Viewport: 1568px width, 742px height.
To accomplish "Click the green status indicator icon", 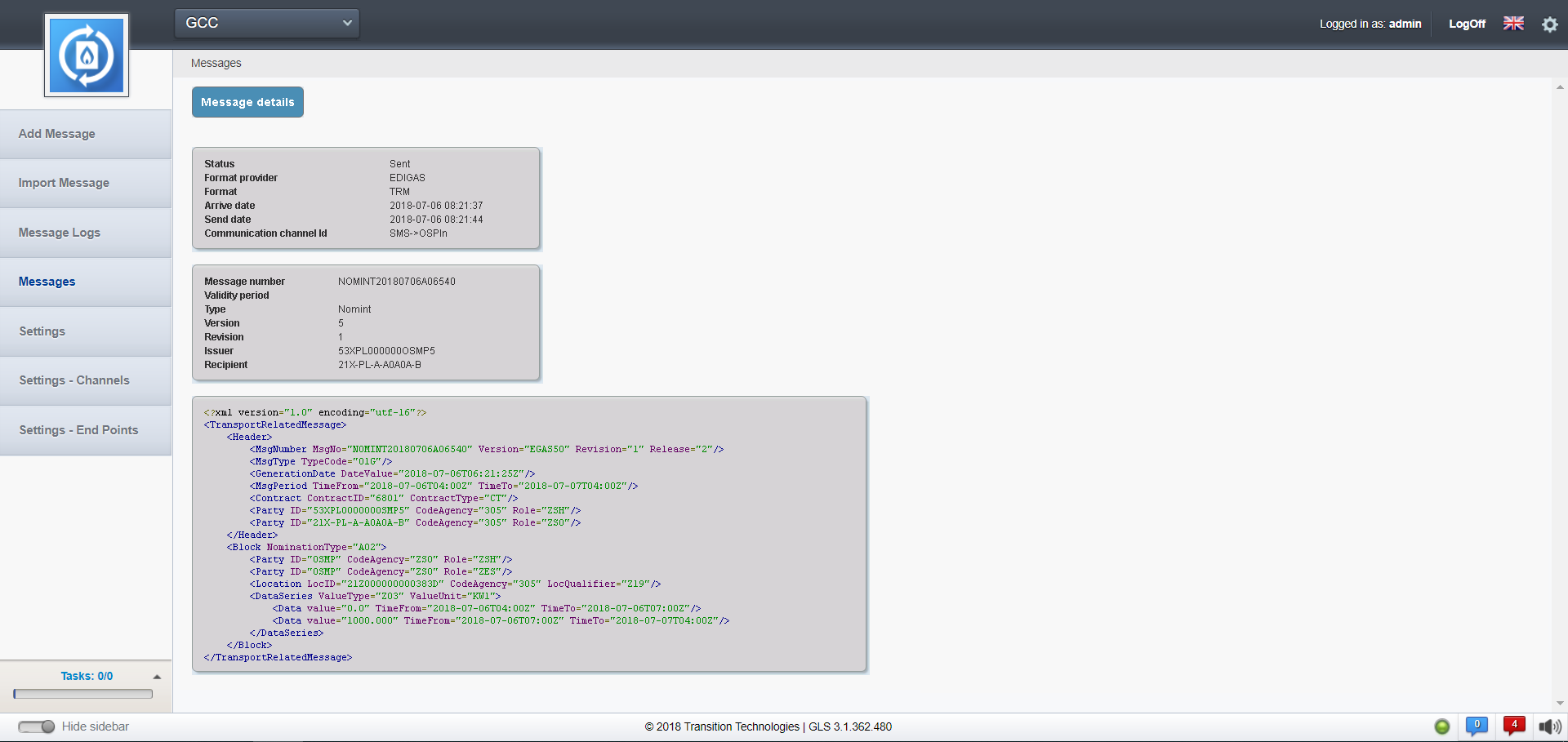I will point(1442,726).
